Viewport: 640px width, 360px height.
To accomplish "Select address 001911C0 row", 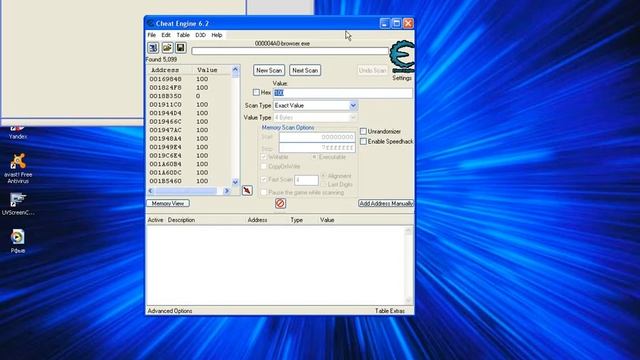I will tap(189, 105).
